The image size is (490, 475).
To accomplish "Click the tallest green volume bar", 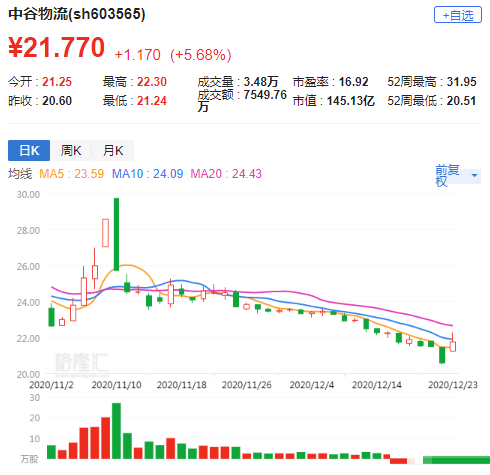I will tap(116, 431).
